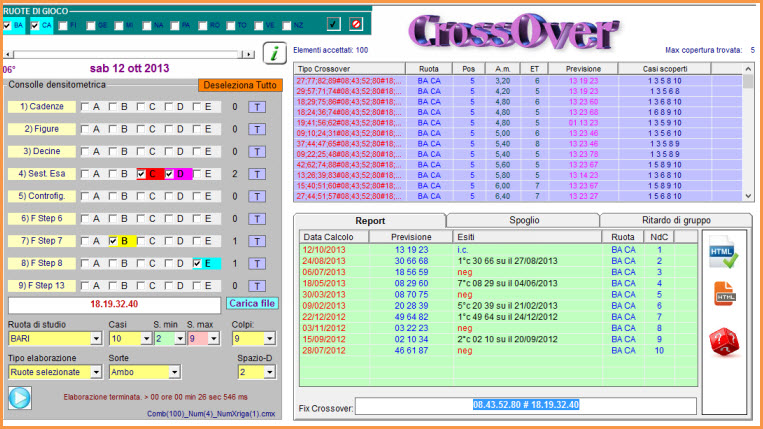Open the Sorte dropdown showing Ambo
This screenshot has height=429, width=763.
[x=174, y=372]
